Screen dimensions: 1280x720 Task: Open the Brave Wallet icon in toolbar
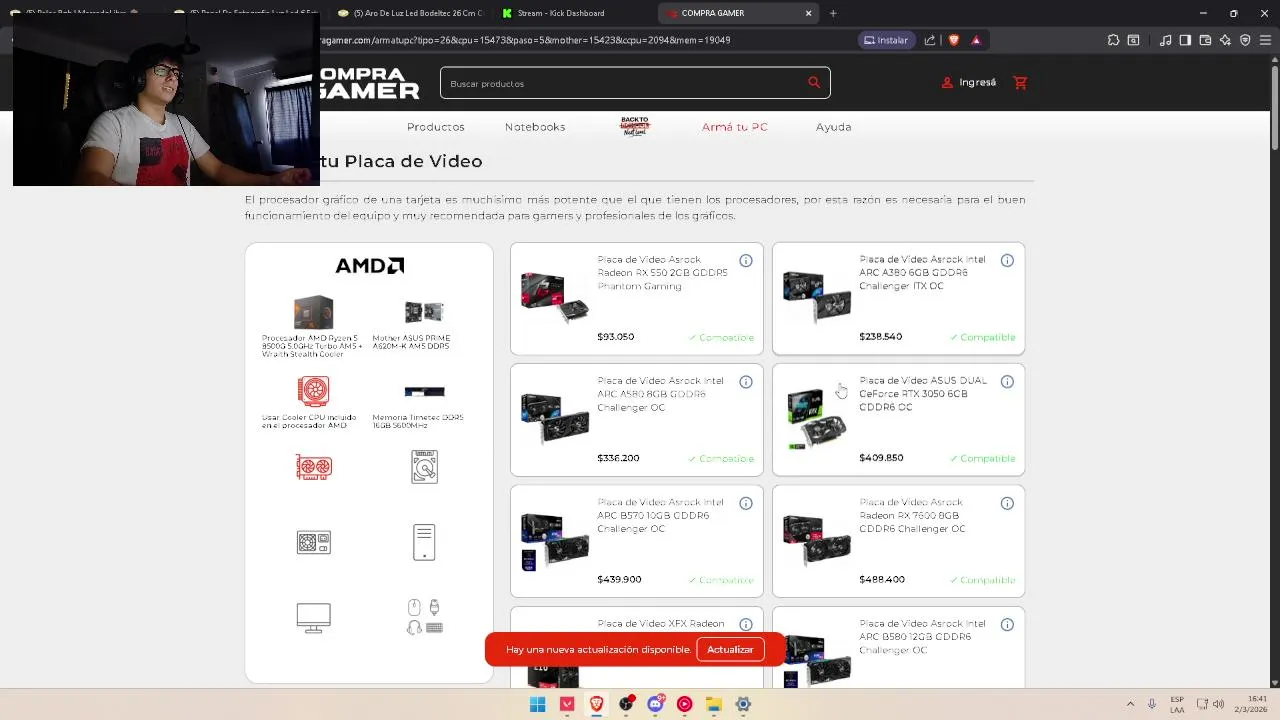1205,40
